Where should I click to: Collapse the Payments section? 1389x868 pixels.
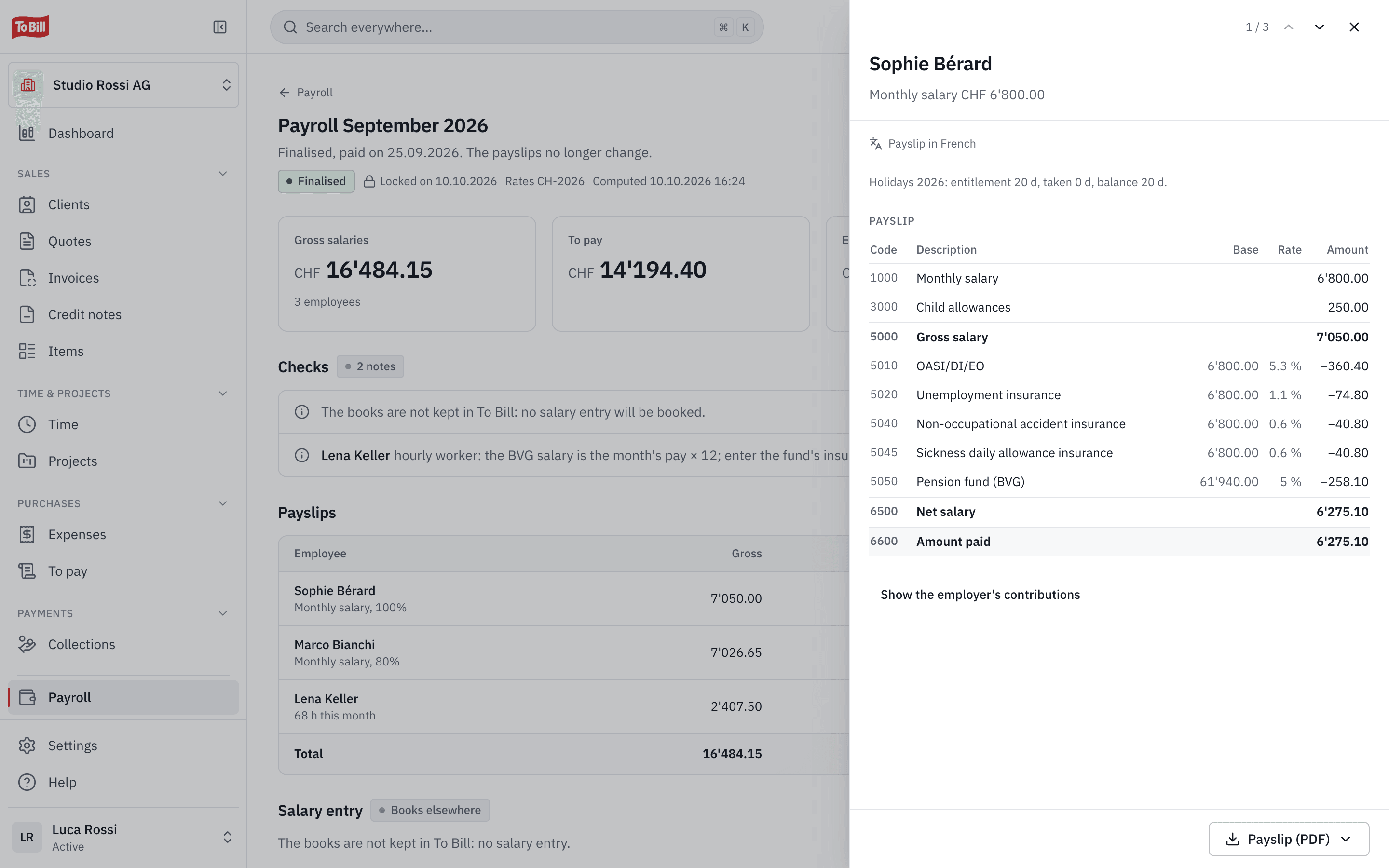point(223,613)
